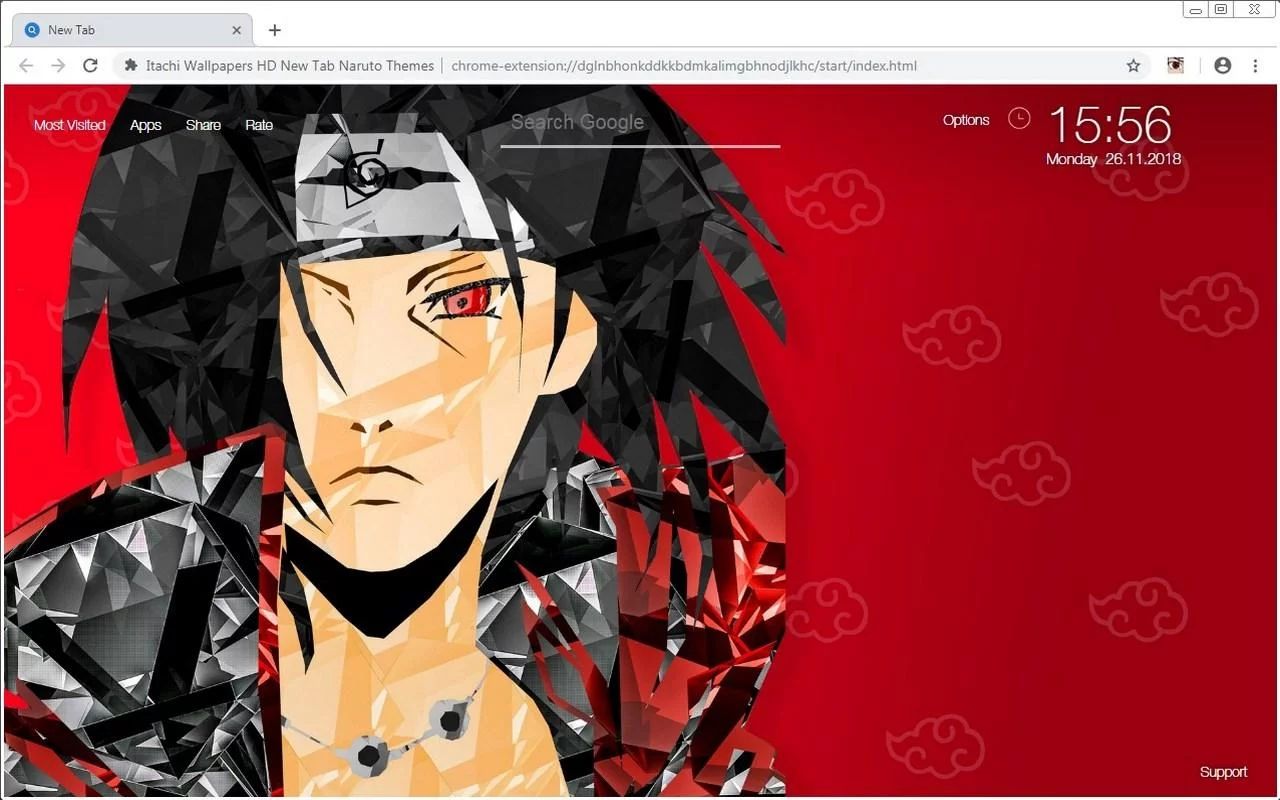Click the Itachi Wallpapers HD New Tab title text

click(290, 66)
